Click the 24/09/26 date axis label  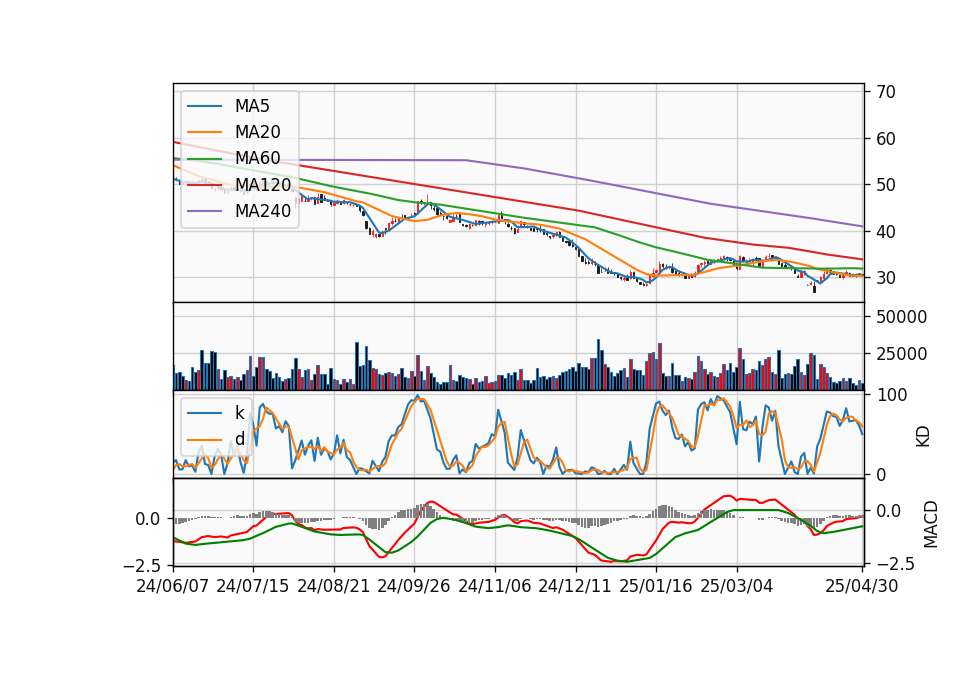pyautogui.click(x=414, y=587)
